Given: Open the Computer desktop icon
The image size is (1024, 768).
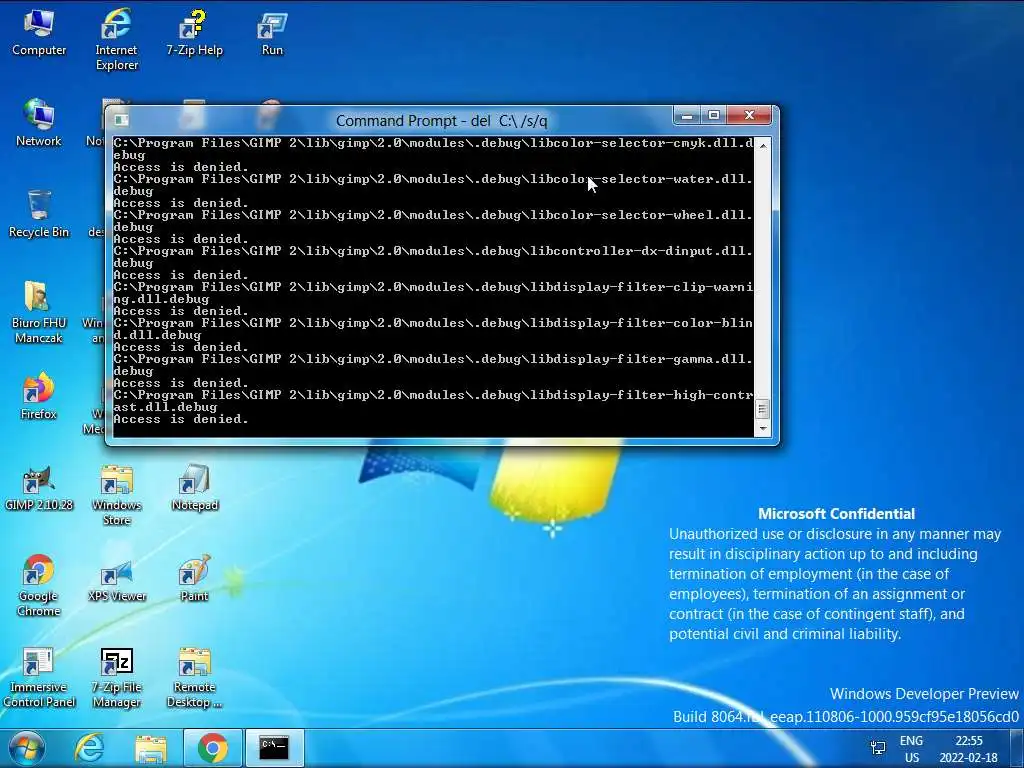Looking at the screenshot, I should [39, 33].
